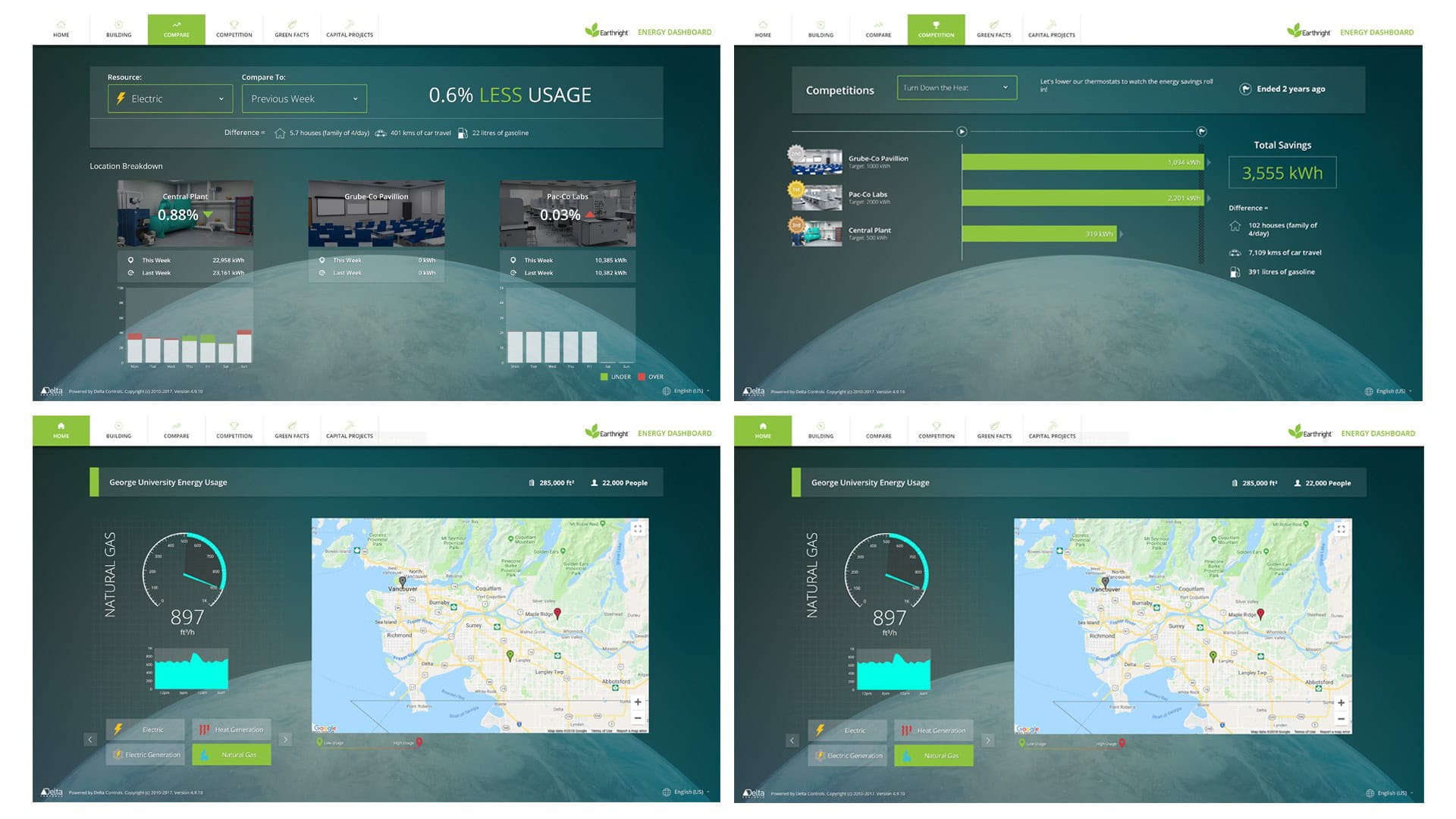Image resolution: width=1456 pixels, height=819 pixels.
Task: Open the Pac-Co Labs 0.03% location card
Action: pos(567,213)
